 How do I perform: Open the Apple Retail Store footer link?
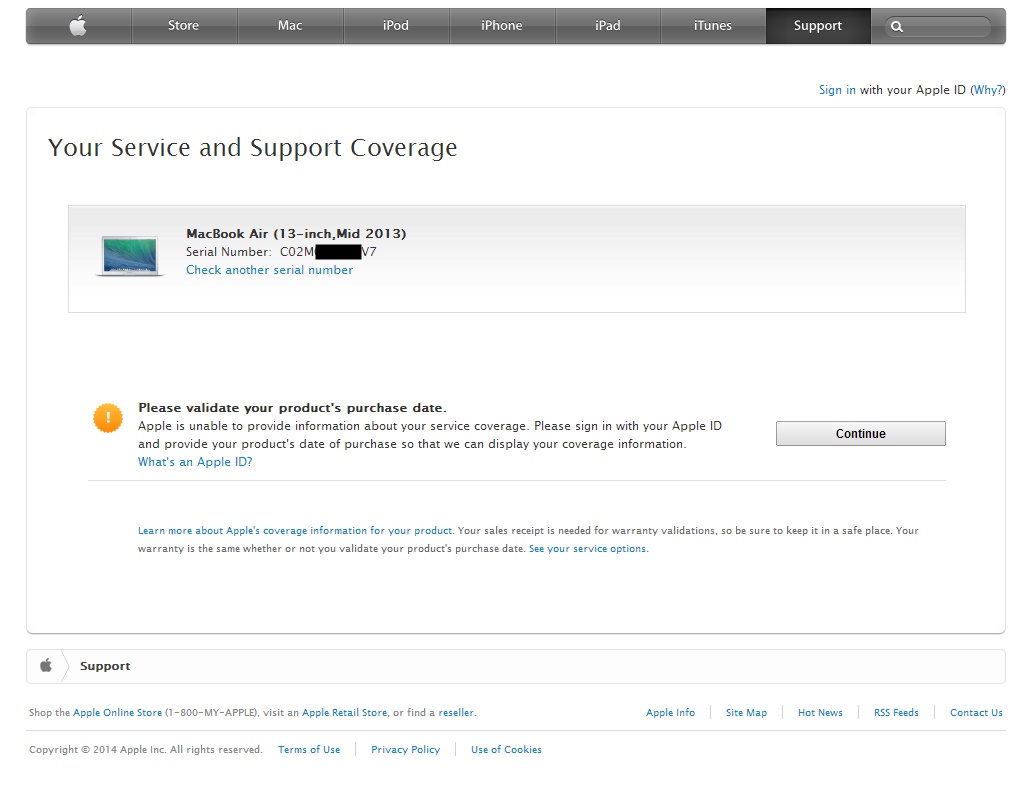344,713
